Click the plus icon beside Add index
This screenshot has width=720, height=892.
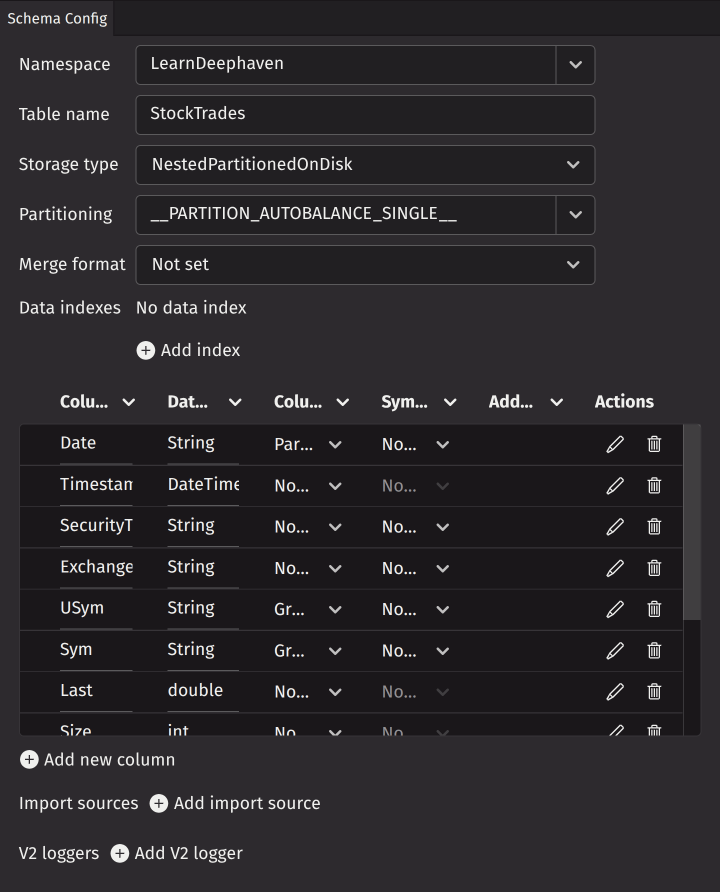(x=146, y=350)
